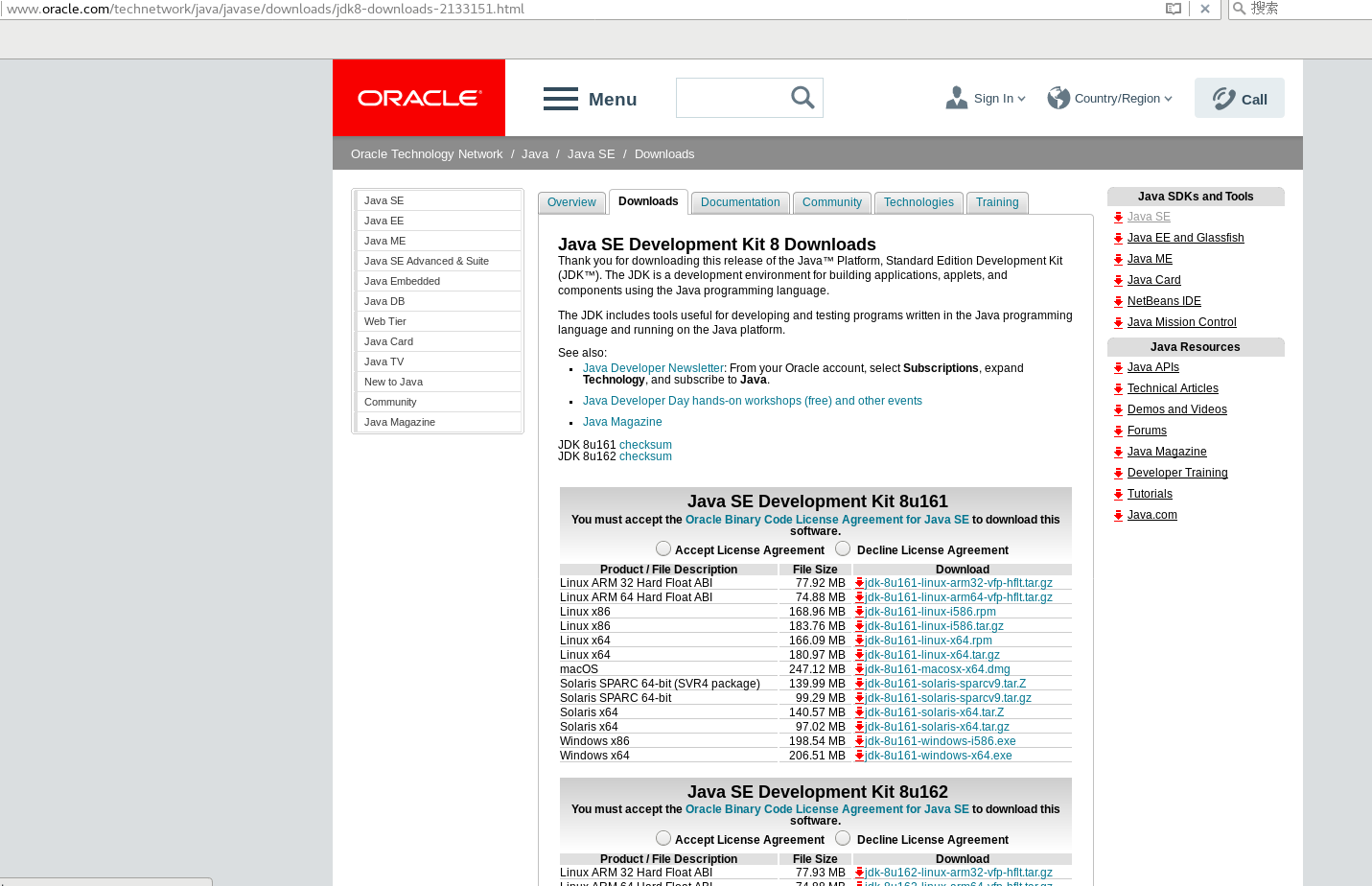Select Java Embedded in left navigation

pos(438,281)
